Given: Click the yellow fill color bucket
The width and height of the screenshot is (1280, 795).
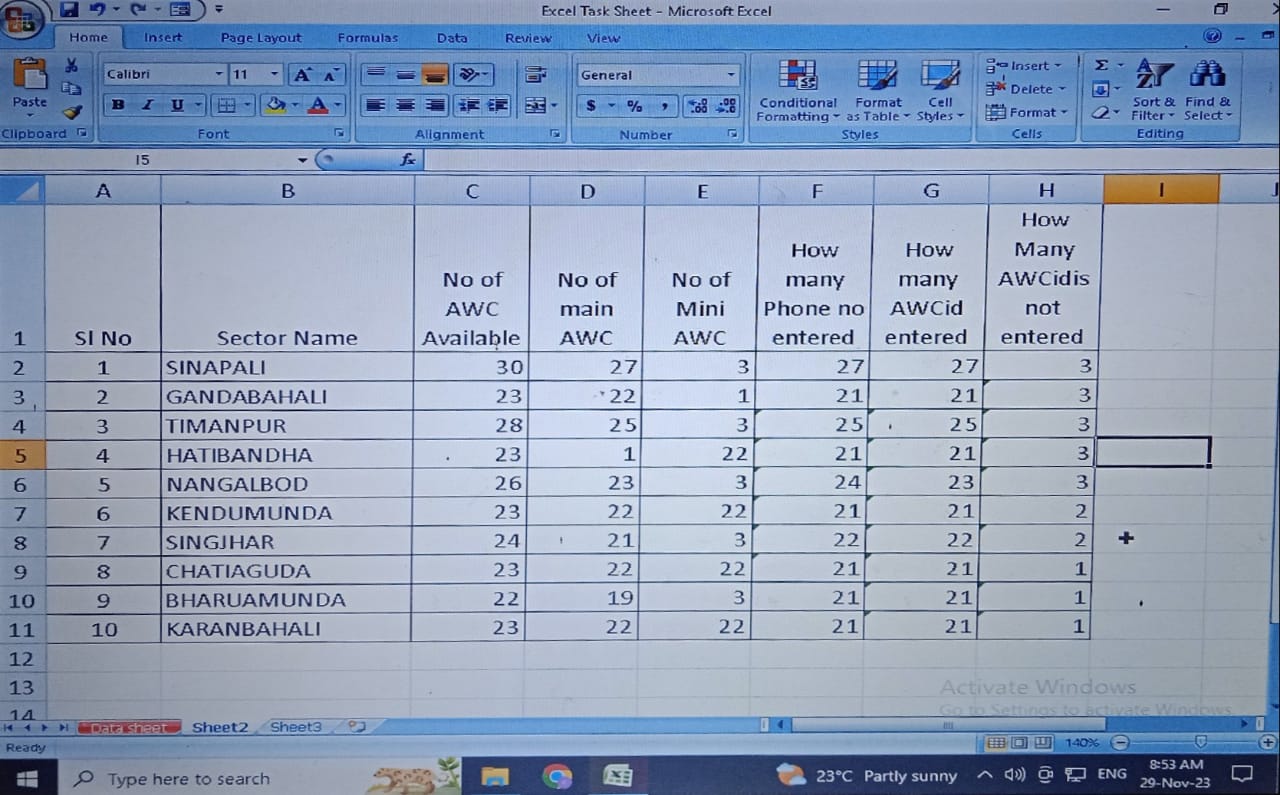Looking at the screenshot, I should [x=275, y=105].
